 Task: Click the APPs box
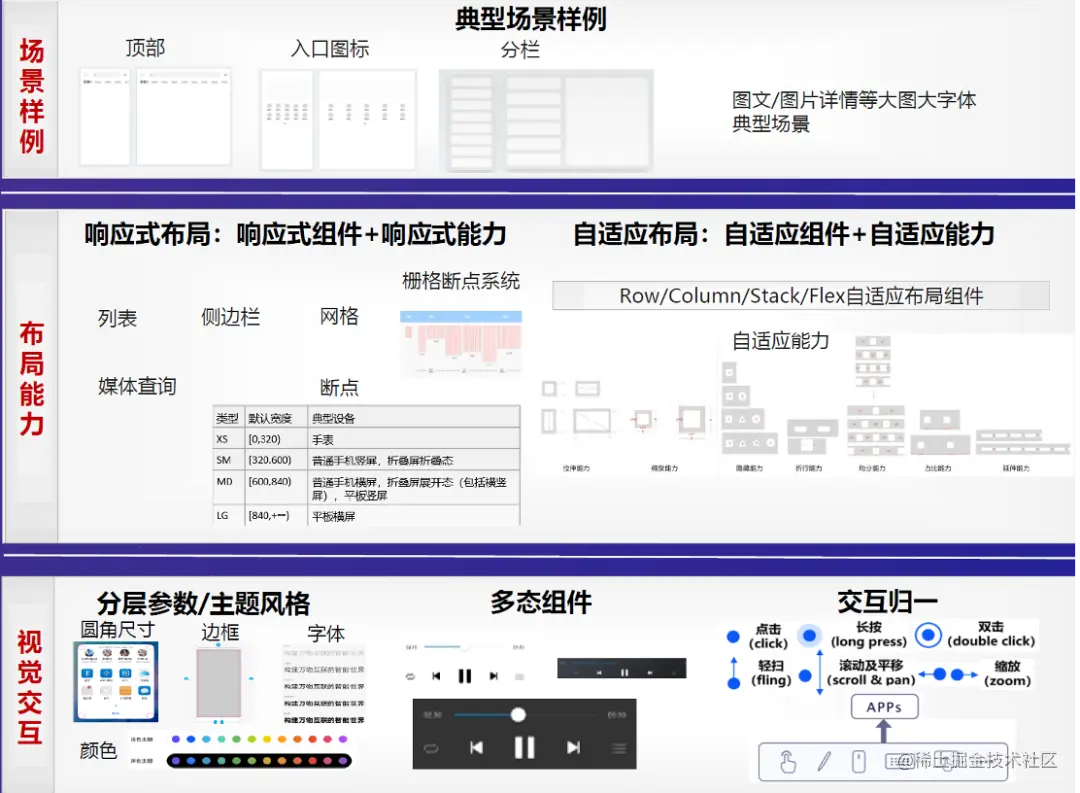pos(884,707)
